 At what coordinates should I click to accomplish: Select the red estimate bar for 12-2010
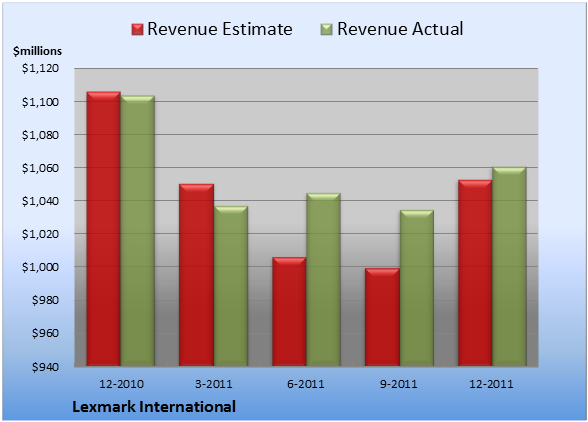tap(104, 229)
